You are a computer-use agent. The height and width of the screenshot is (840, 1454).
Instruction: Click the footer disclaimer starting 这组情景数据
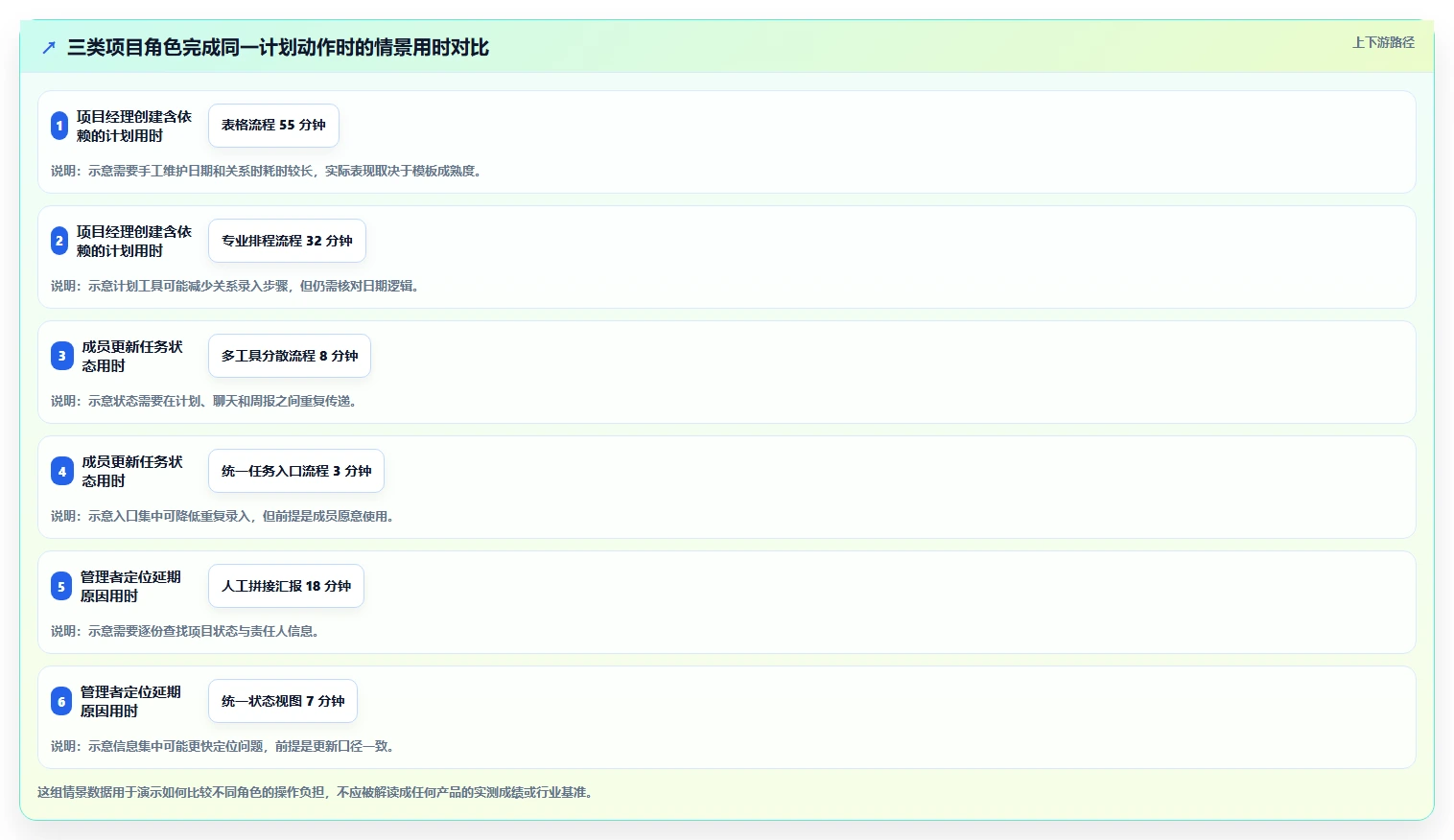pos(317,792)
